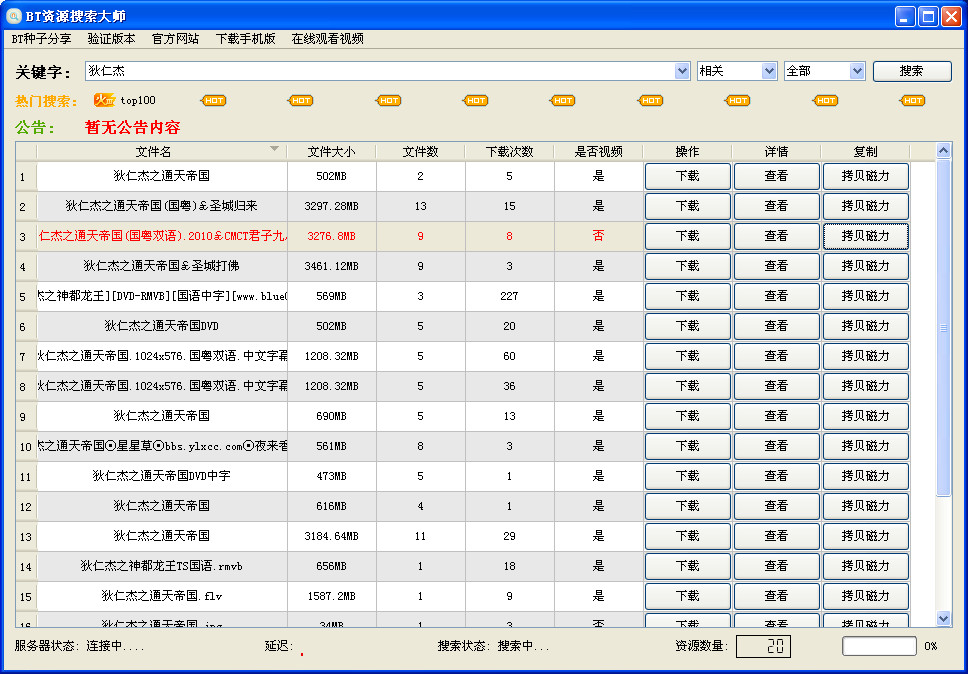Open the keyword history dropdown arrow
Viewport: 968px width, 674px height.
pyautogui.click(x=681, y=71)
